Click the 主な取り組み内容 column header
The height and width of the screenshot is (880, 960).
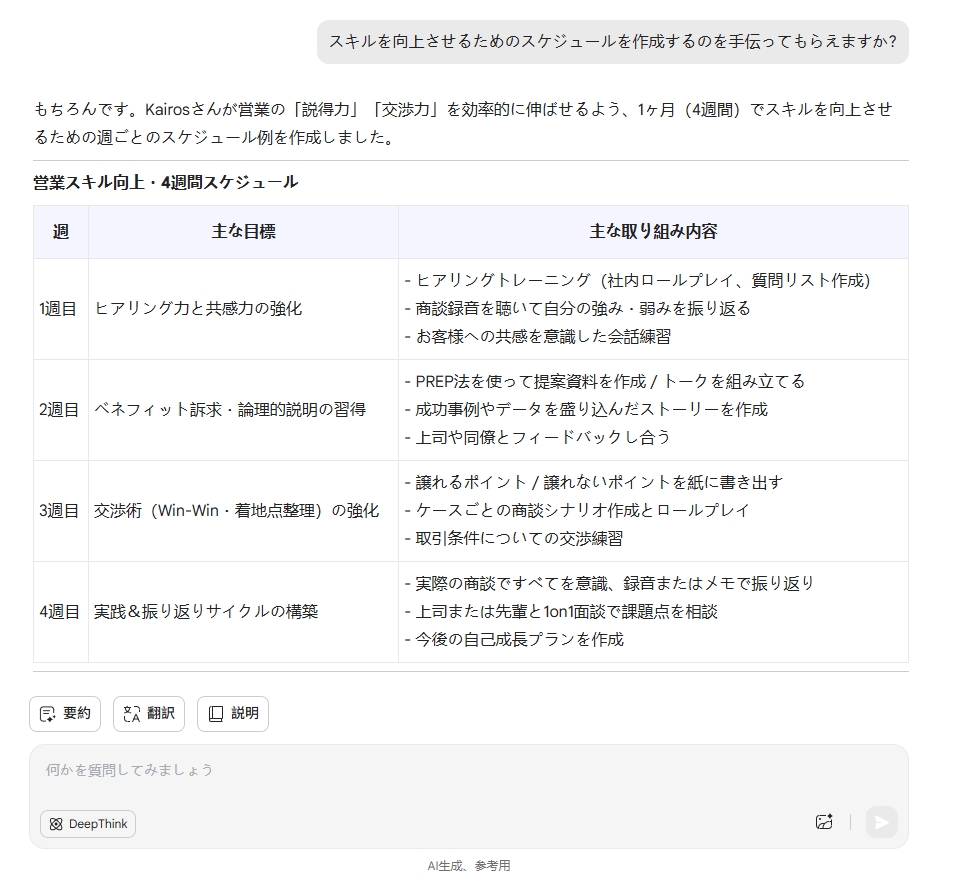pyautogui.click(x=653, y=231)
